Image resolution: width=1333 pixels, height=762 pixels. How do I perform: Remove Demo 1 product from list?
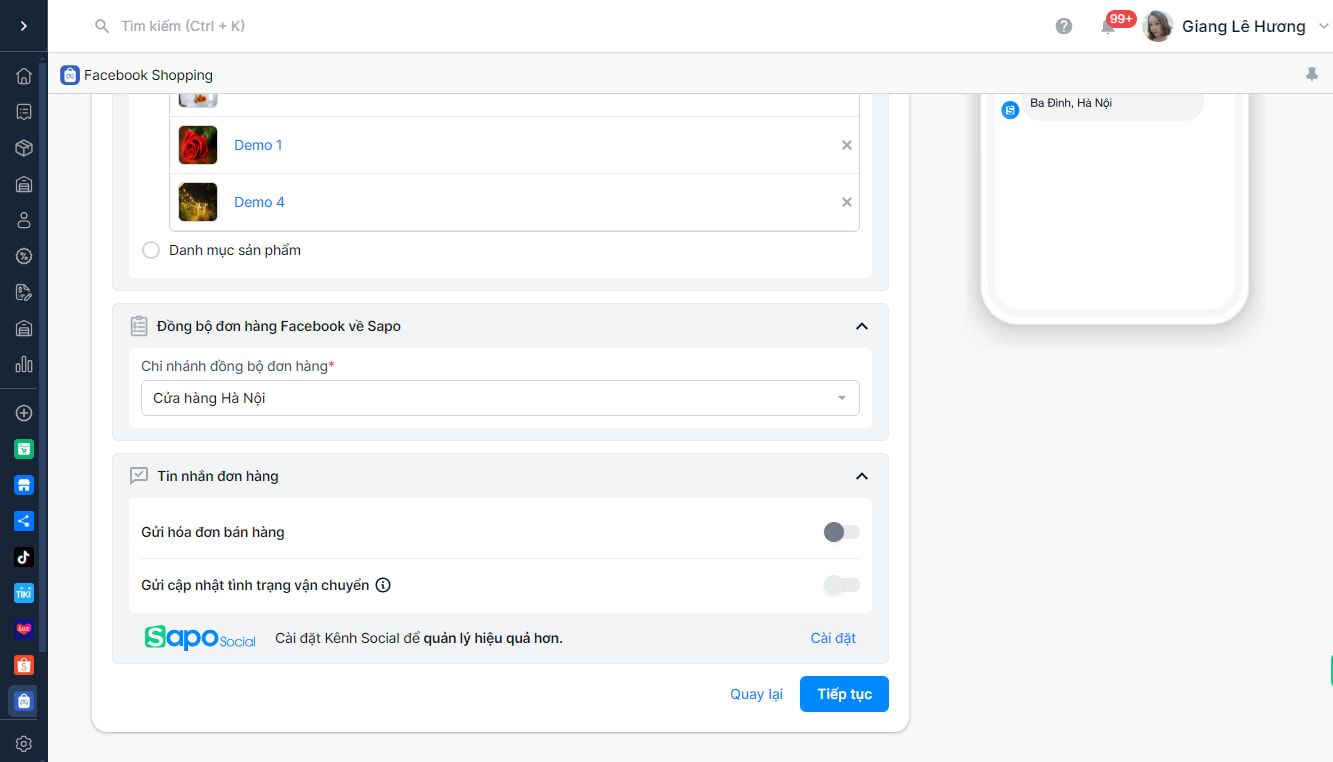click(847, 145)
